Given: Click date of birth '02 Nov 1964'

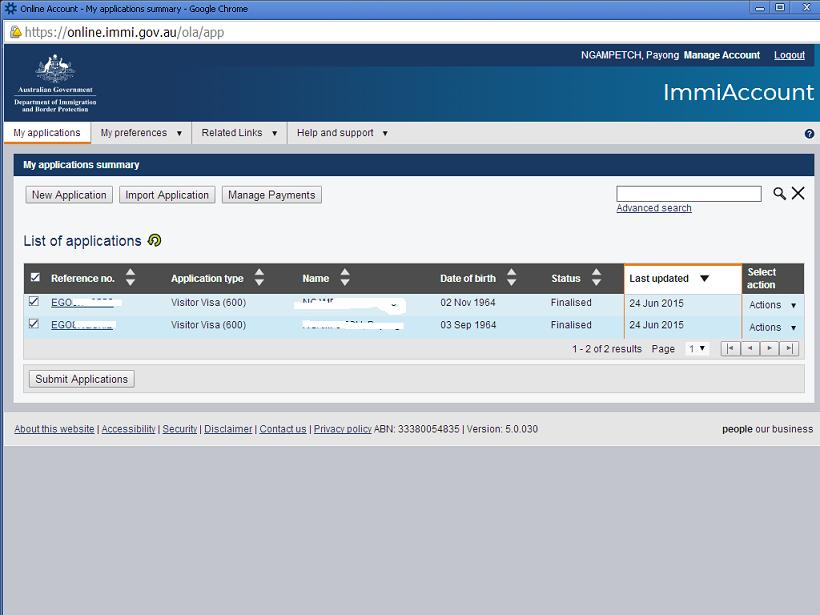Looking at the screenshot, I should coord(468,302).
